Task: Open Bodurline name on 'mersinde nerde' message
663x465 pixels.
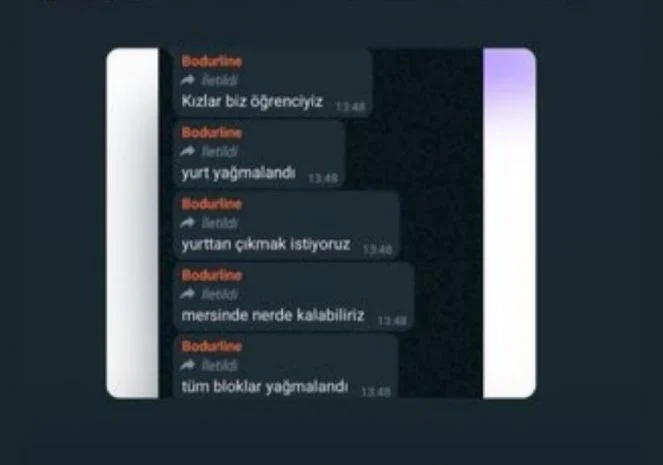Action: pos(212,275)
